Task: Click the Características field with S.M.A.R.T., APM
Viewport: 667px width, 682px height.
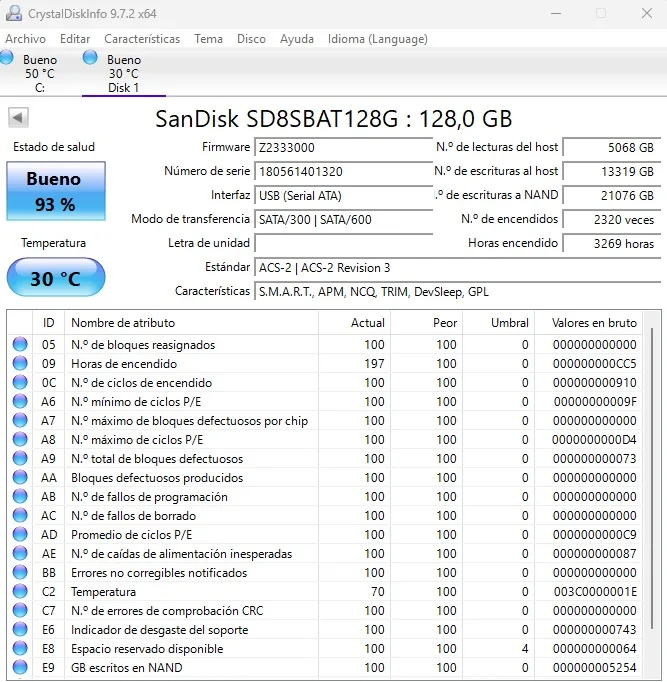Action: (457, 291)
